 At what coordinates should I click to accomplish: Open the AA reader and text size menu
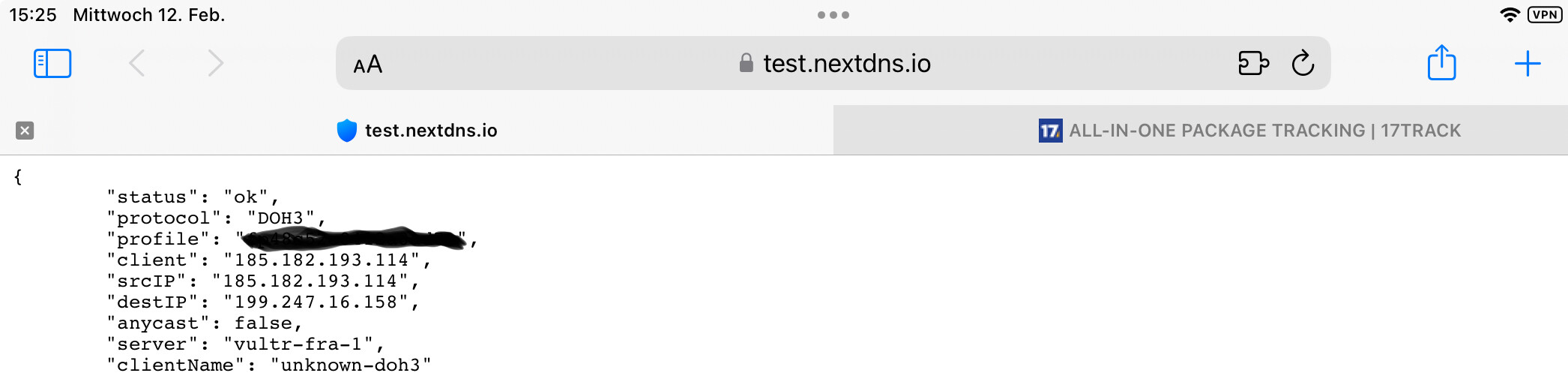(368, 65)
